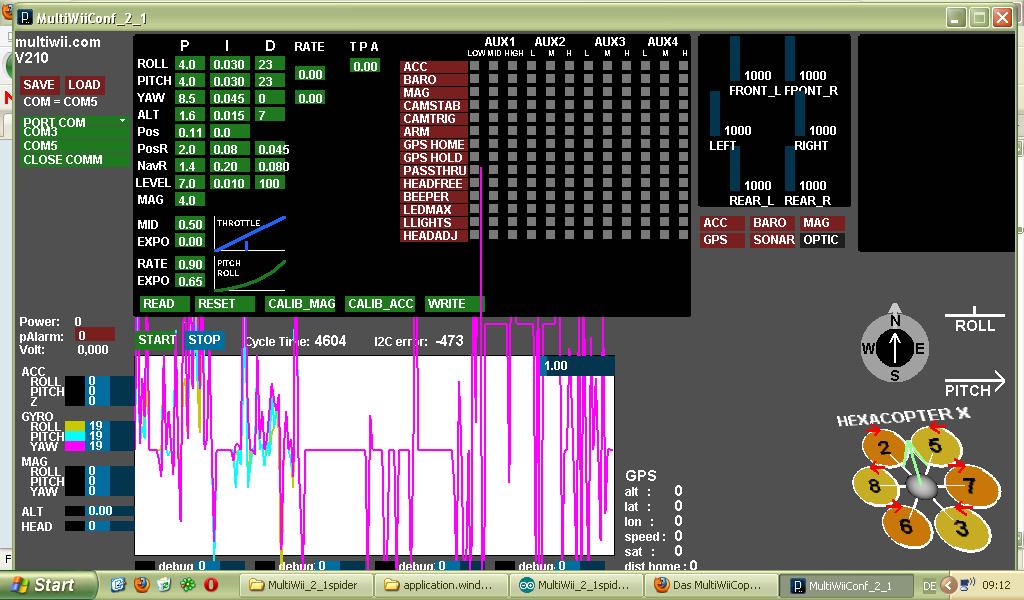Click the ALT I value field 0.015

[230, 115]
